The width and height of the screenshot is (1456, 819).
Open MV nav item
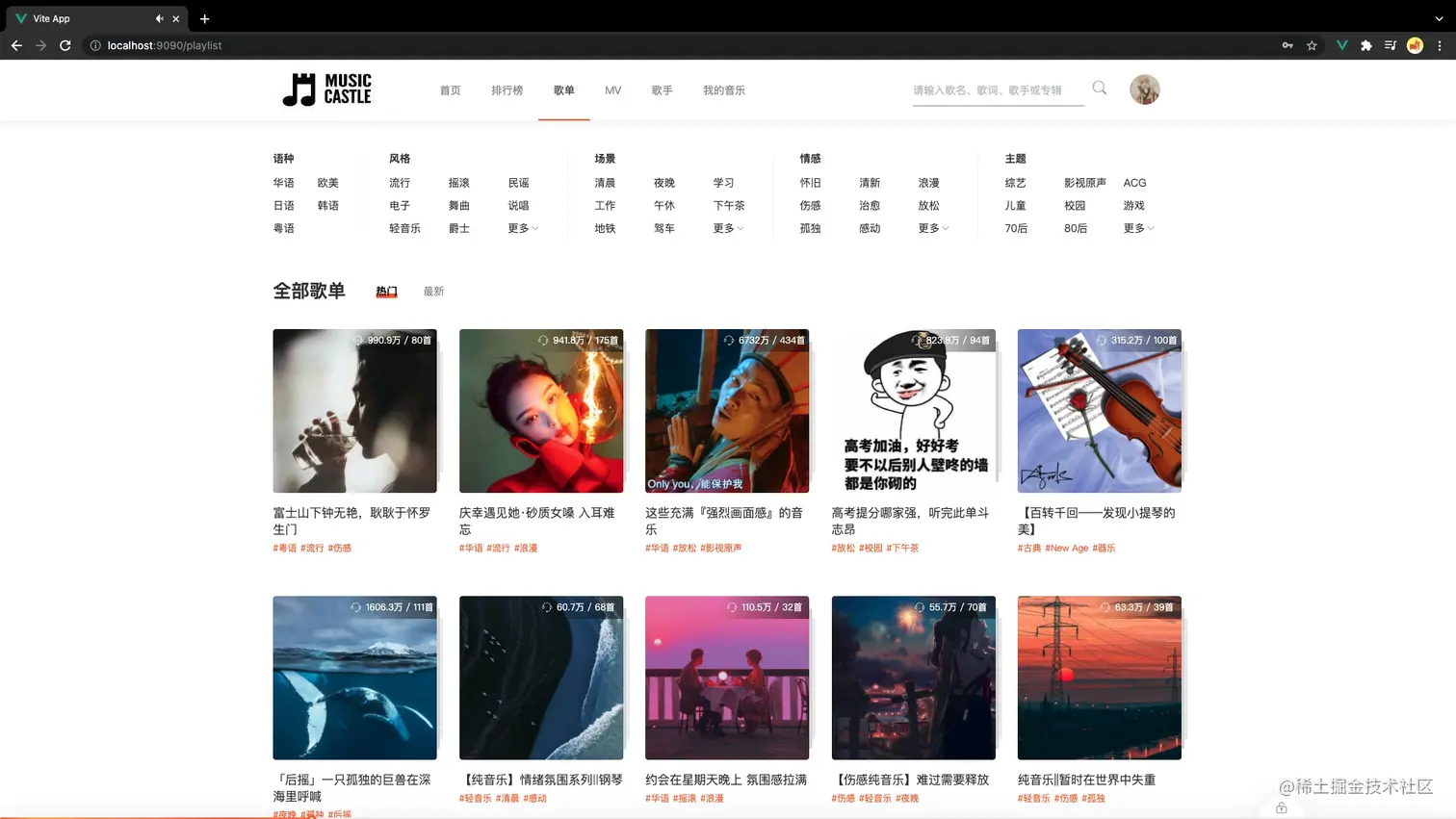[613, 90]
